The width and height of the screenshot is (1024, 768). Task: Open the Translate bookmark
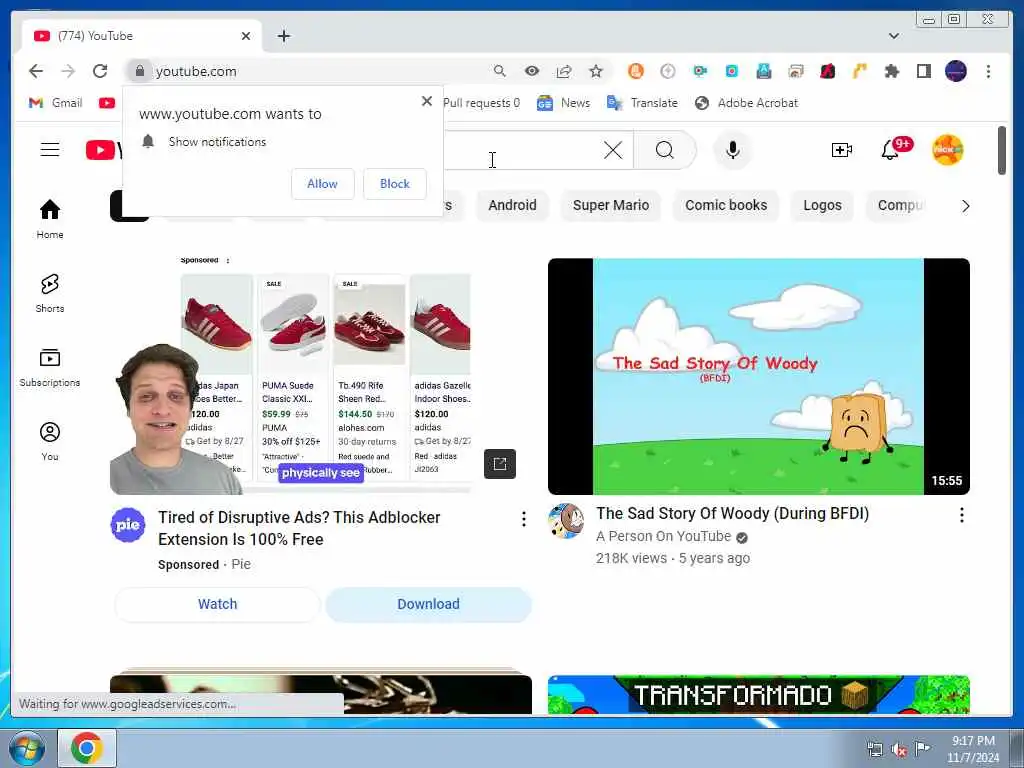[x=642, y=103]
